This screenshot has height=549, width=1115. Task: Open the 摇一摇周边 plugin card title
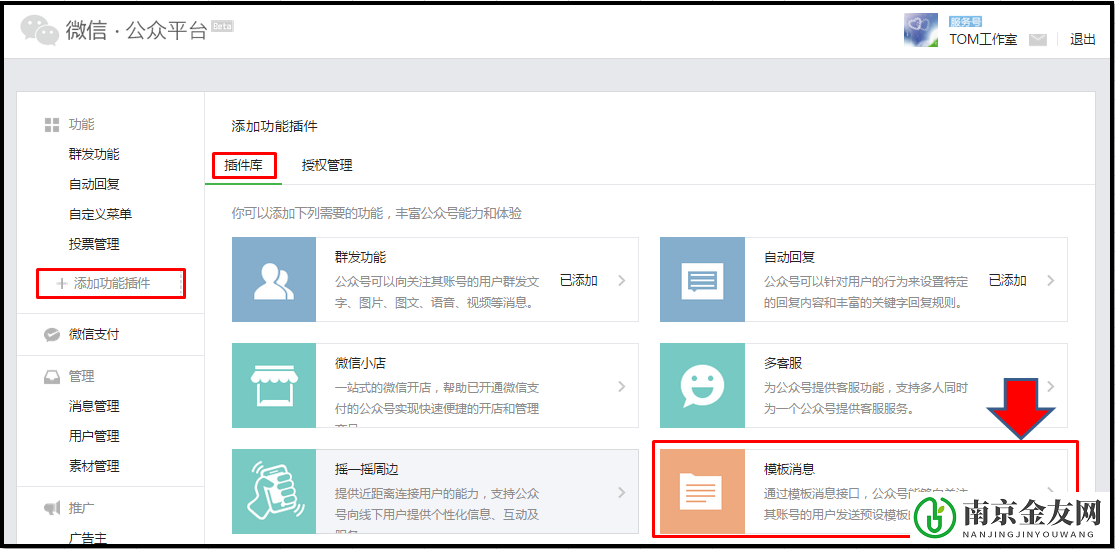(366, 469)
